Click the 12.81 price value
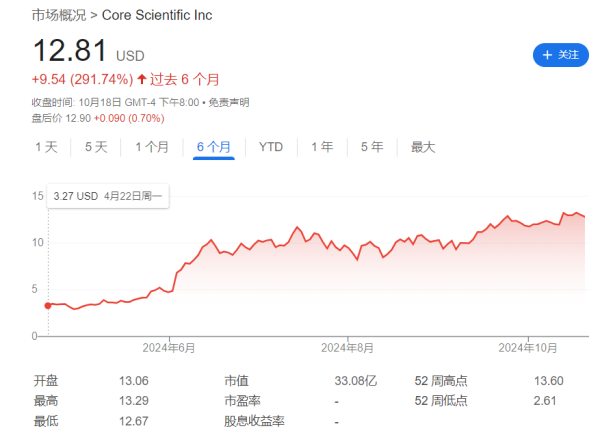The width and height of the screenshot is (600, 435). coord(70,51)
